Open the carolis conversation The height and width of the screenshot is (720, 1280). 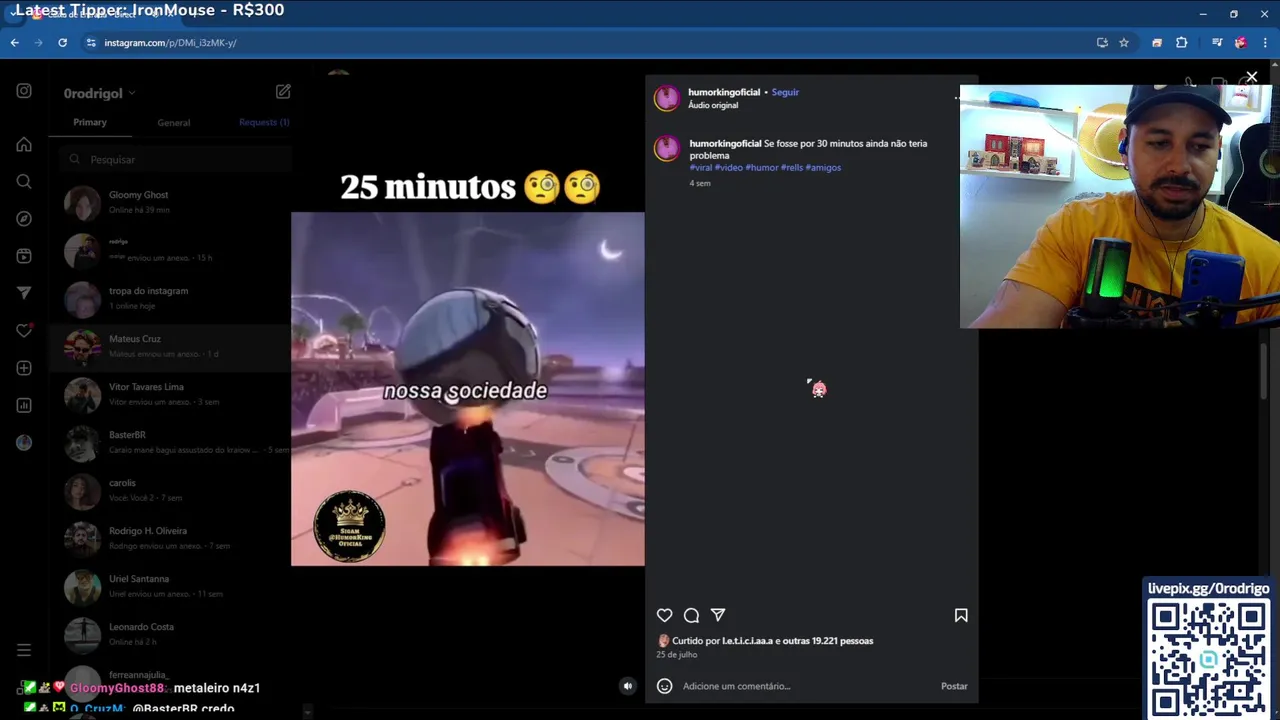tap(172, 490)
